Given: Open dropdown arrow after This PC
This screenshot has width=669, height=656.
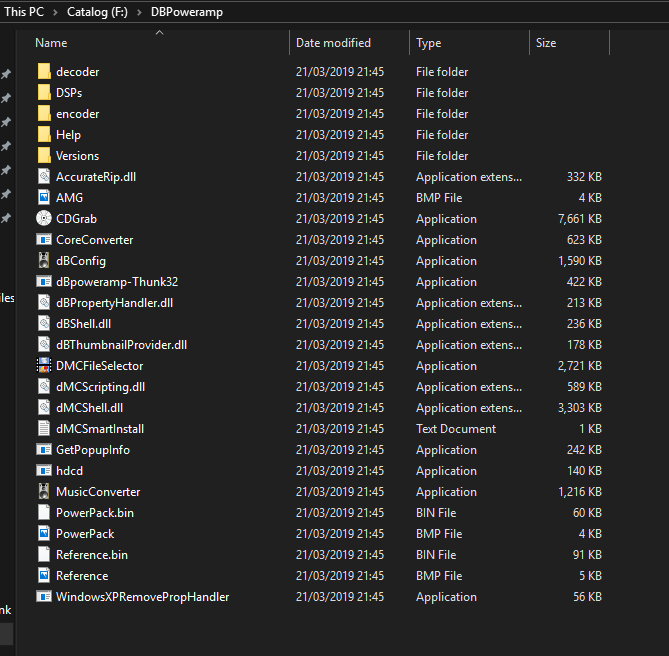Looking at the screenshot, I should (x=55, y=11).
